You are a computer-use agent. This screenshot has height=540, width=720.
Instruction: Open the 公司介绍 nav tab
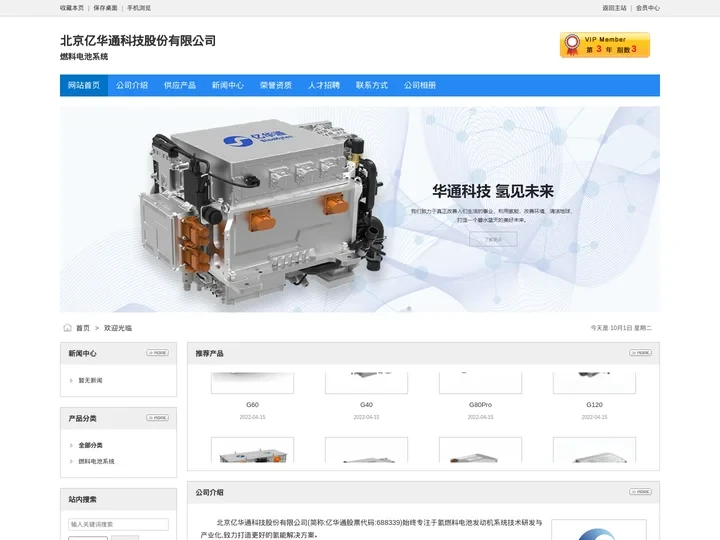click(132, 85)
